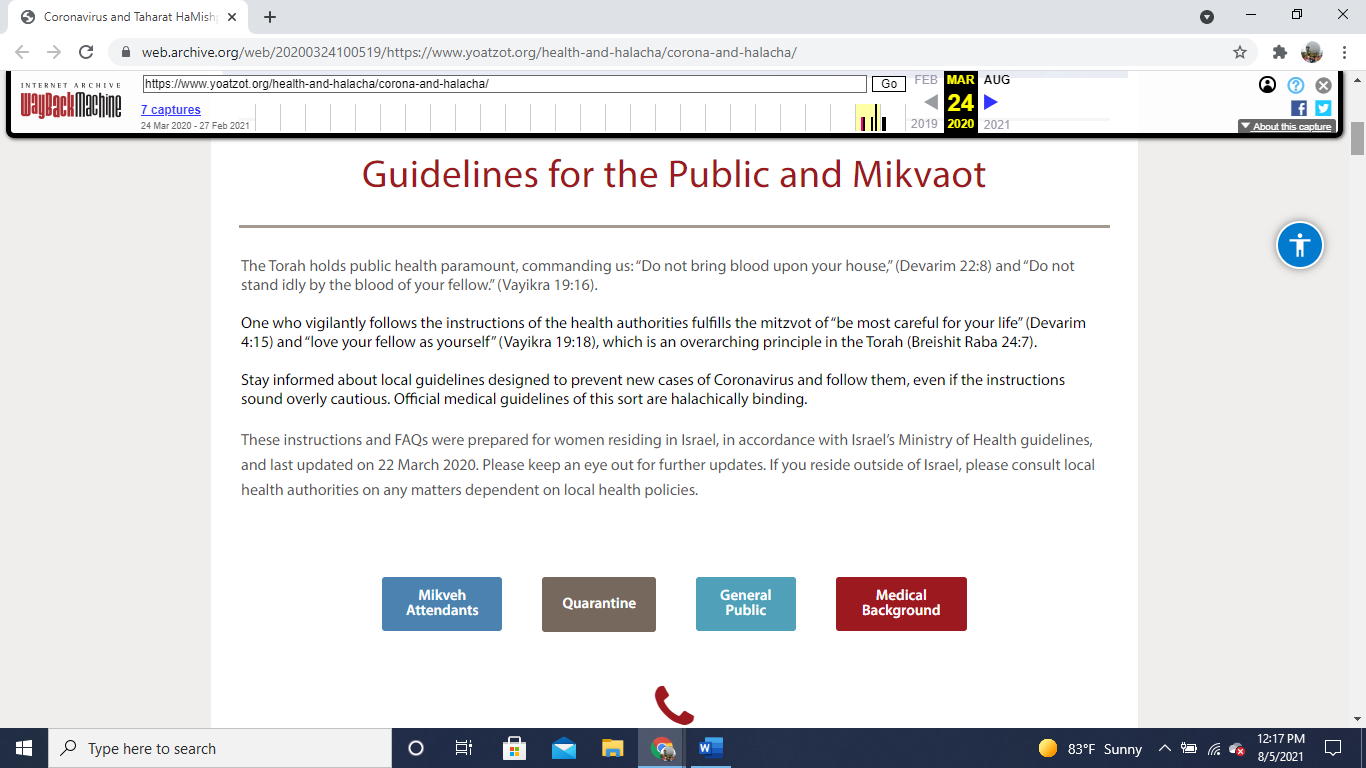1366x768 pixels.
Task: Expand About this capture dropdown
Action: point(1286,127)
